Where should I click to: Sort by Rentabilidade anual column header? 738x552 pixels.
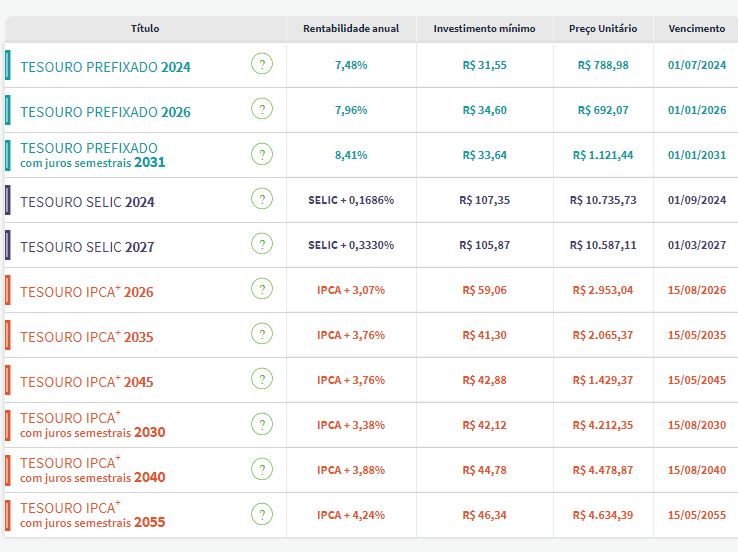pos(350,29)
